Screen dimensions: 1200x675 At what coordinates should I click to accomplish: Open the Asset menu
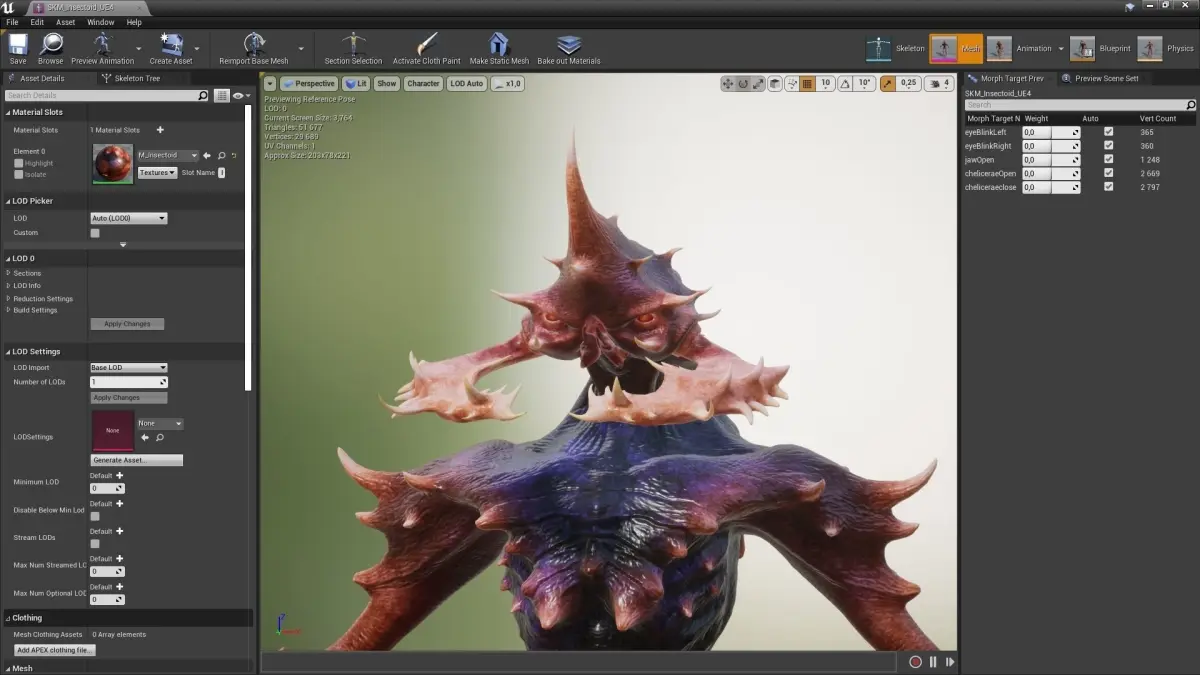point(65,22)
